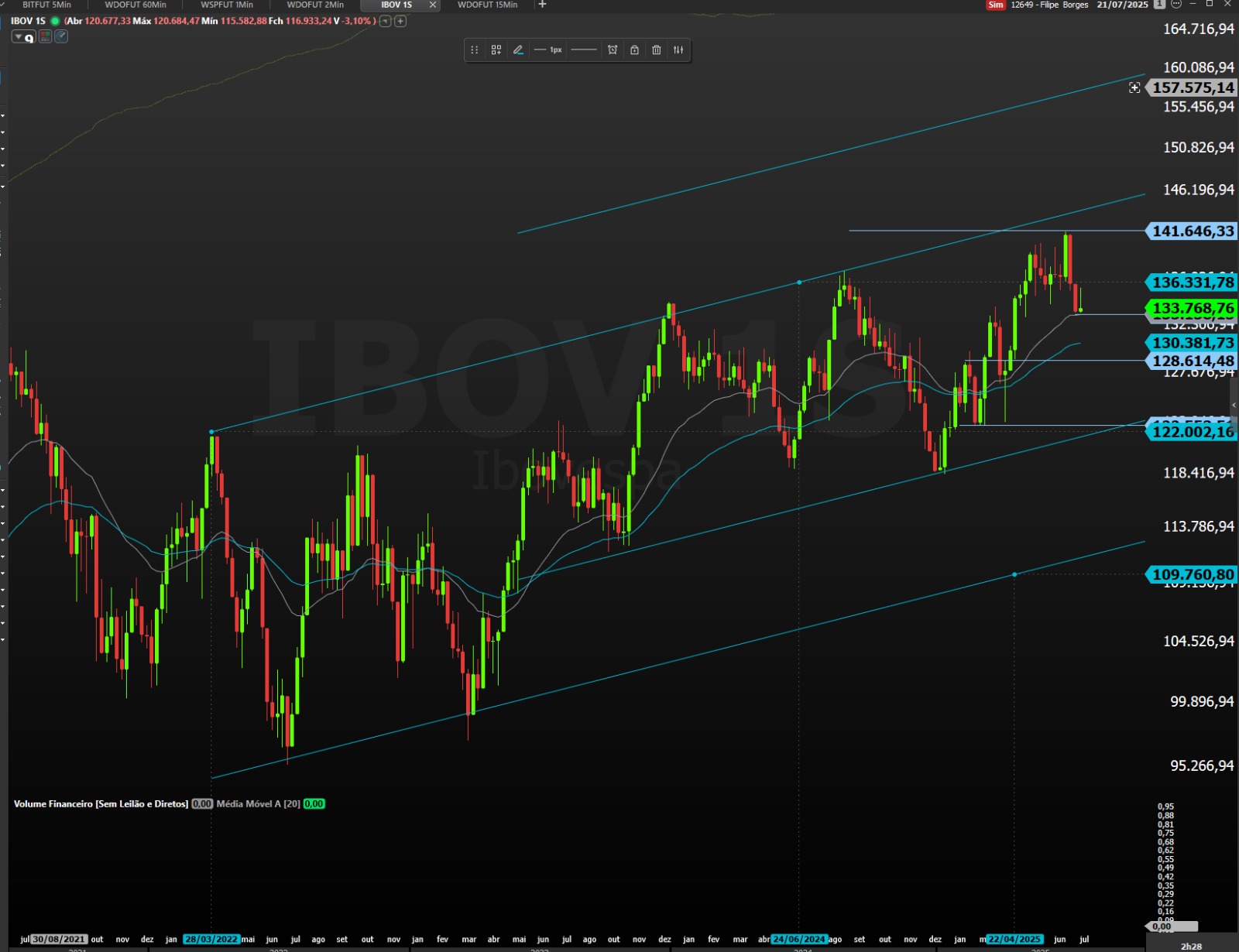Screen dimensions: 1239x952
Task: Open the WDOFUT 15Min chart tab
Action: click(487, 5)
